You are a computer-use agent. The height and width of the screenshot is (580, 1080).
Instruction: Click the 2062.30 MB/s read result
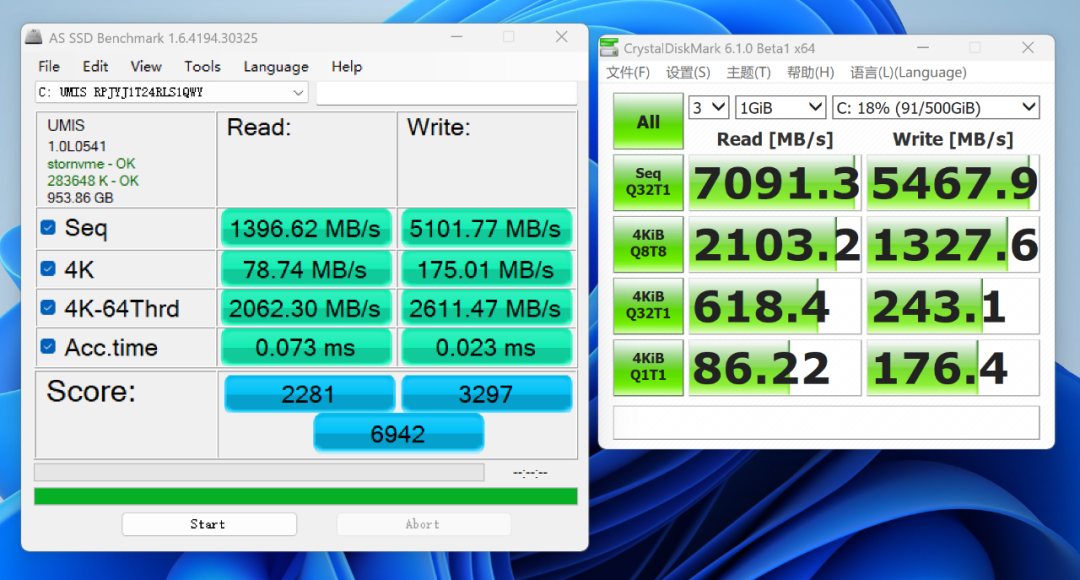coord(306,309)
